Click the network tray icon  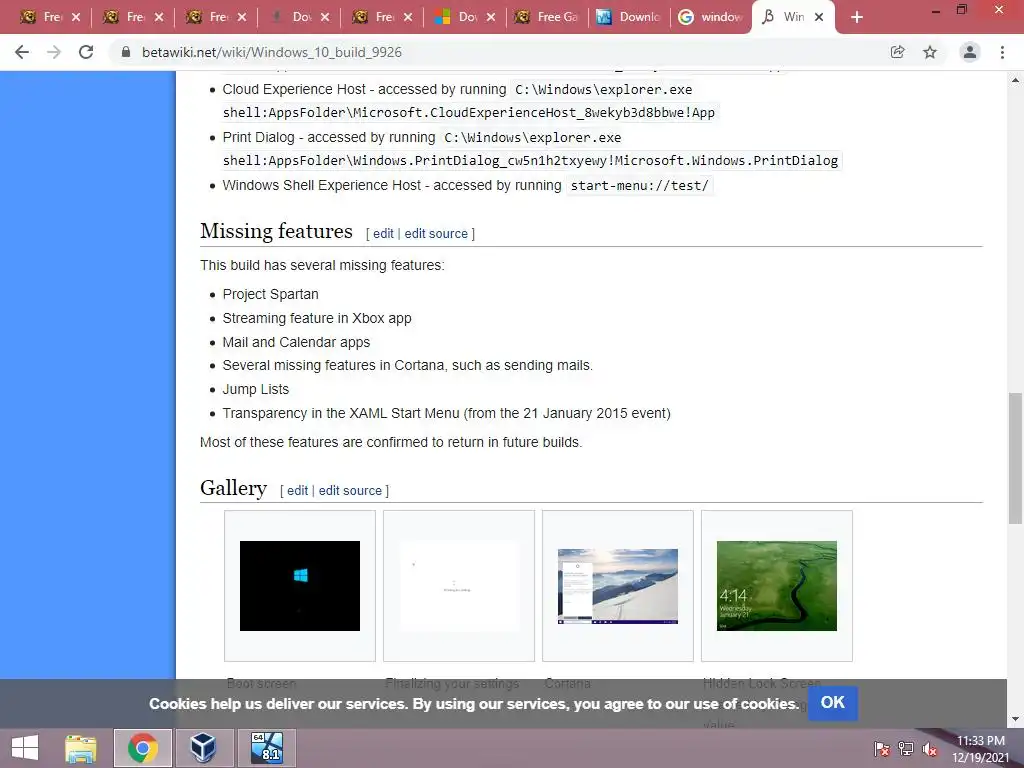[x=906, y=748]
